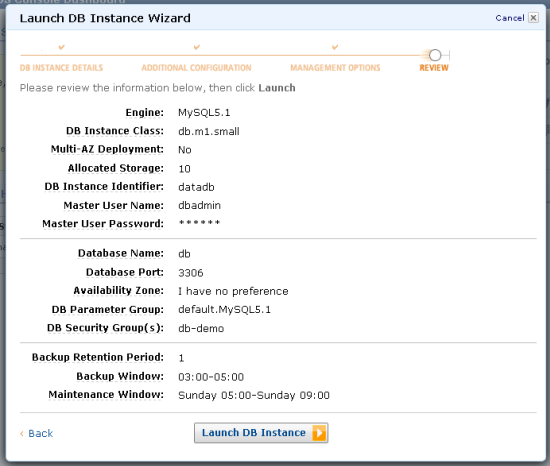Click the Allocated Storage label

(x=116, y=168)
